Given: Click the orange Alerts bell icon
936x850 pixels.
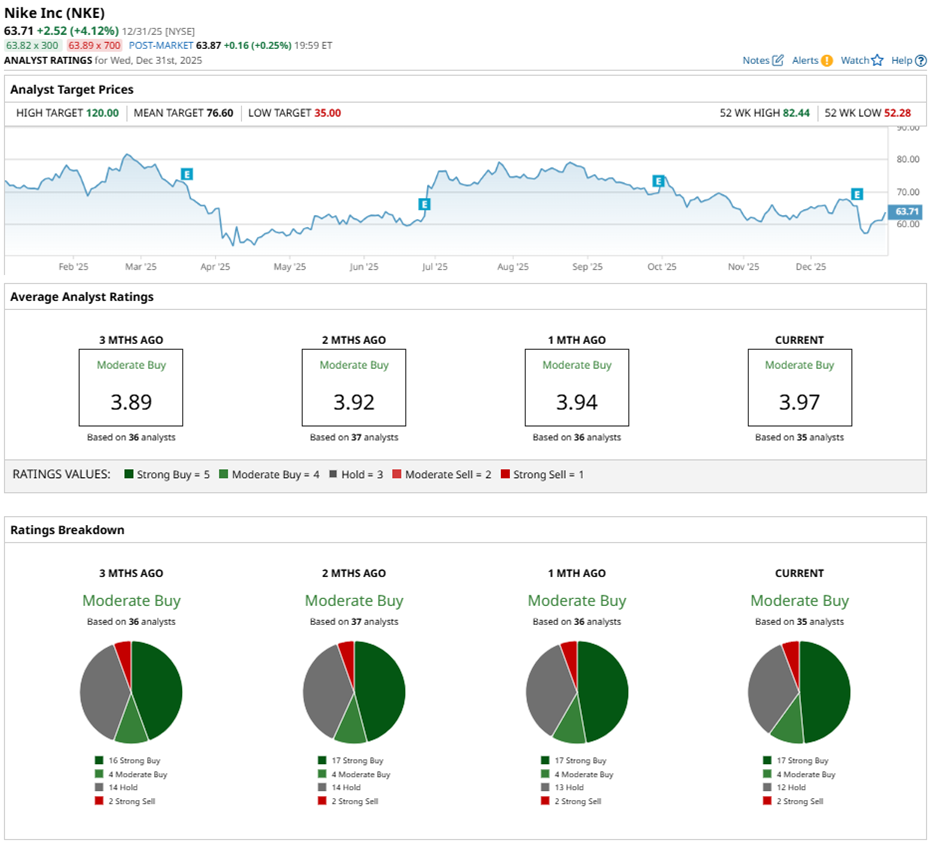Looking at the screenshot, I should 827,61.
